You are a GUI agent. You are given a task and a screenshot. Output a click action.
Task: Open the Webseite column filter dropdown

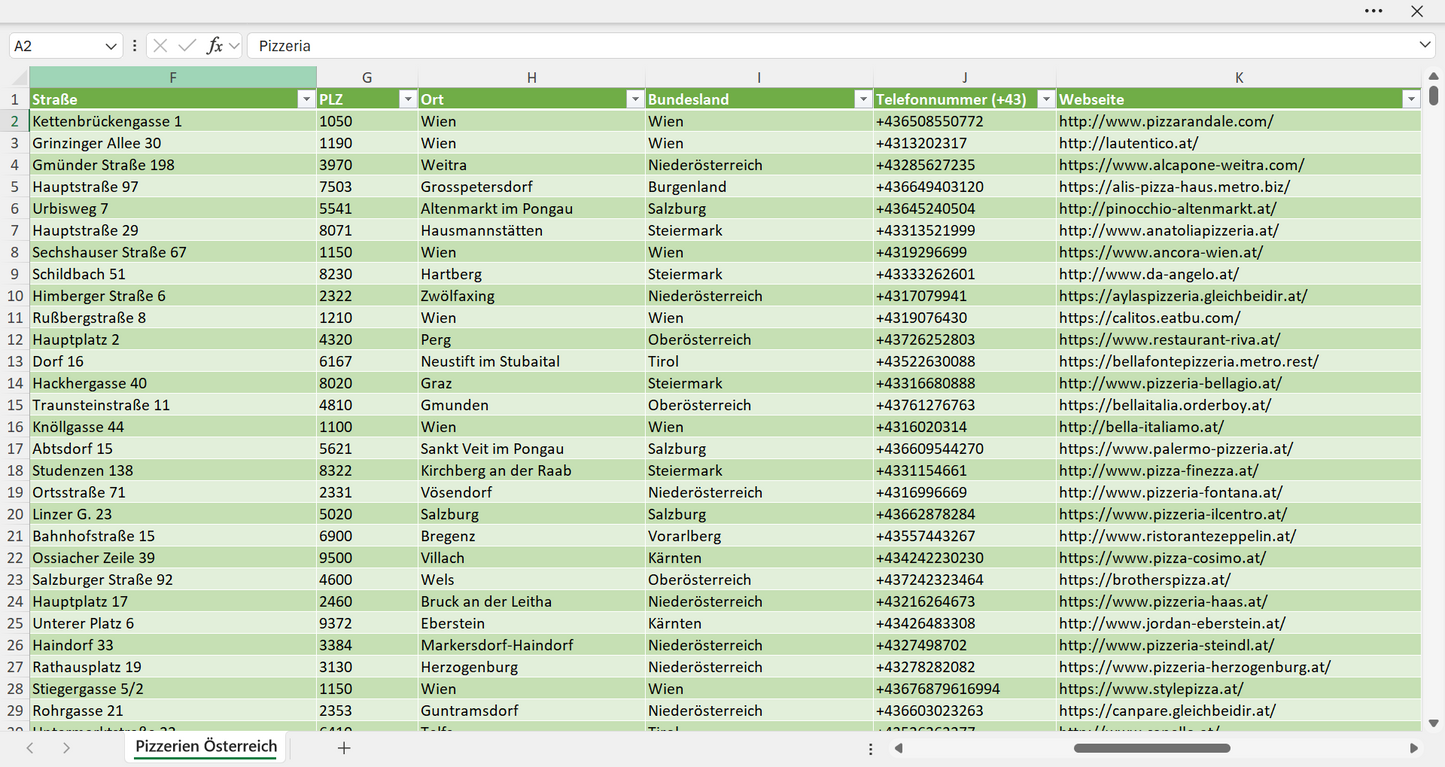(1410, 99)
